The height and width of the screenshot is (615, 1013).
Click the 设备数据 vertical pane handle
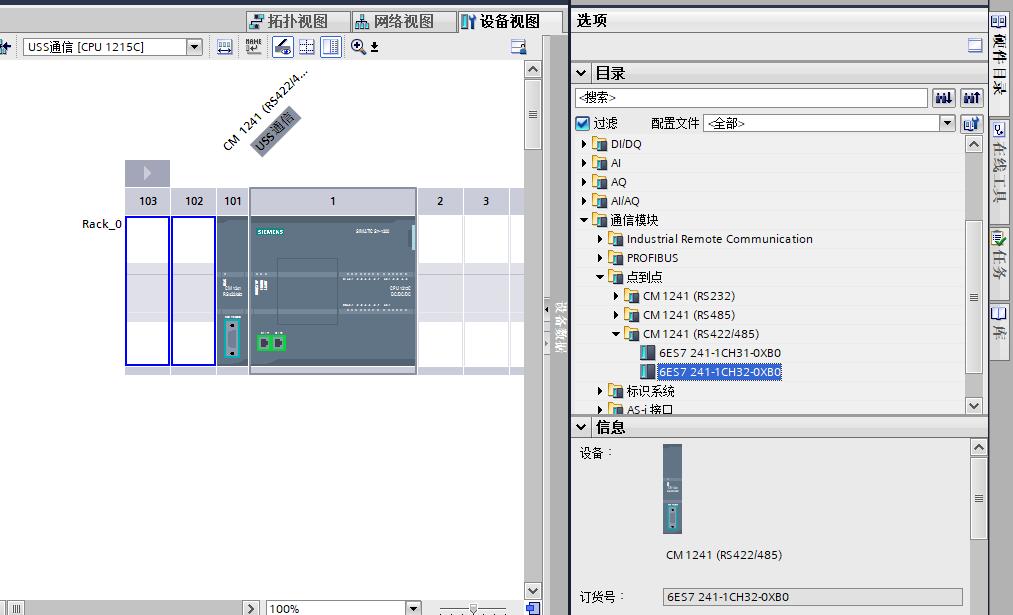pos(559,326)
